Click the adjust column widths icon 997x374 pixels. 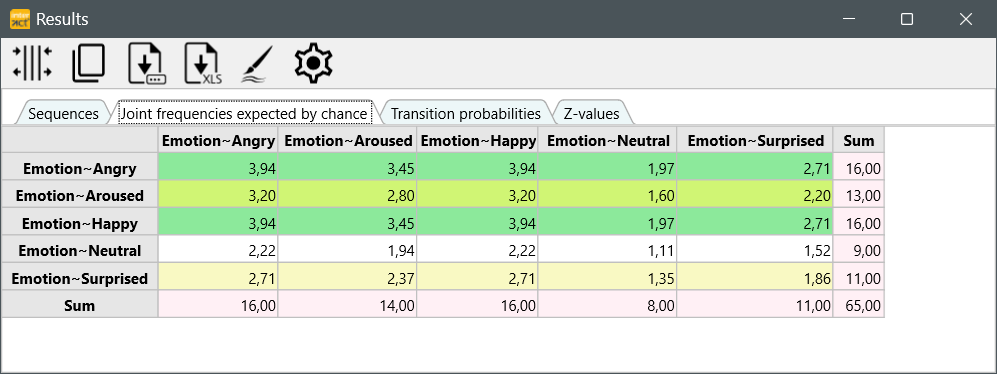click(32, 63)
